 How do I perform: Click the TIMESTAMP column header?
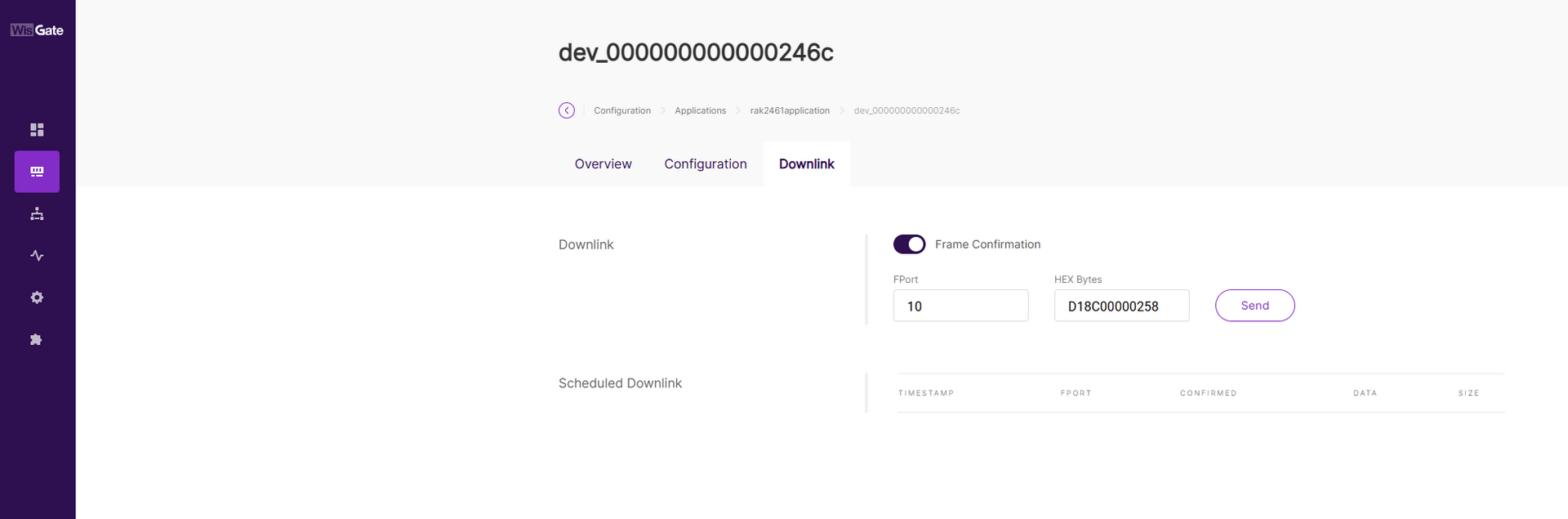[925, 393]
